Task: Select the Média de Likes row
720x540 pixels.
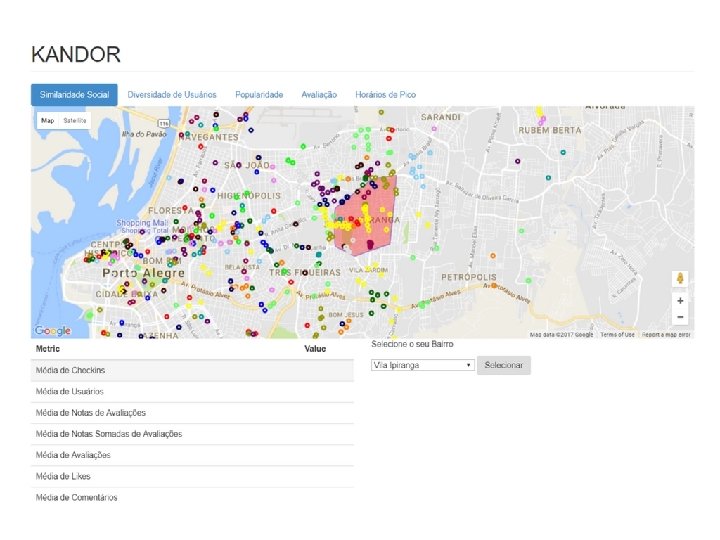Action: (x=192, y=476)
